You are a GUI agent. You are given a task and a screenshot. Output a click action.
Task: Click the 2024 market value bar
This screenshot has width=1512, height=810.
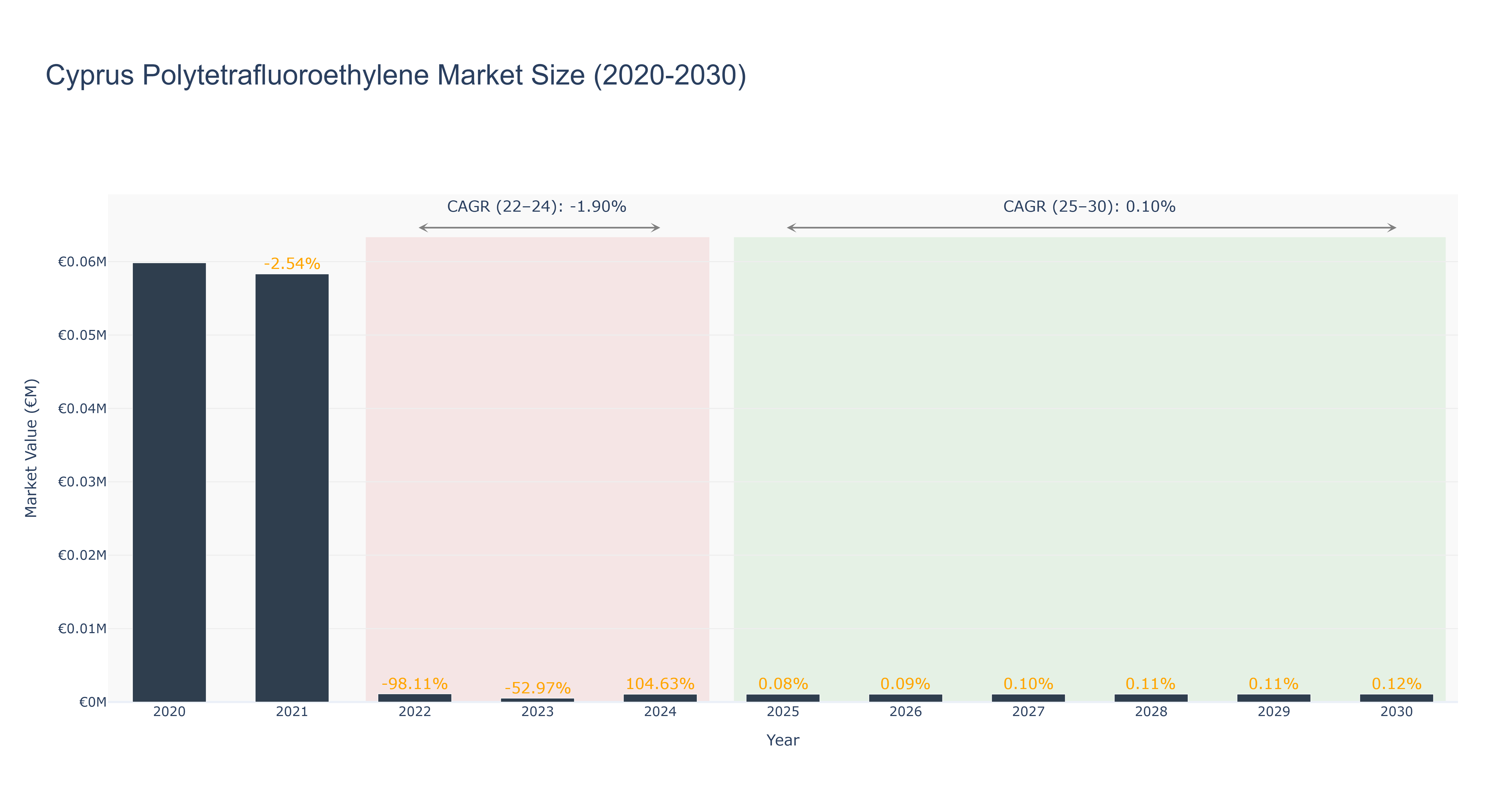[x=660, y=698]
